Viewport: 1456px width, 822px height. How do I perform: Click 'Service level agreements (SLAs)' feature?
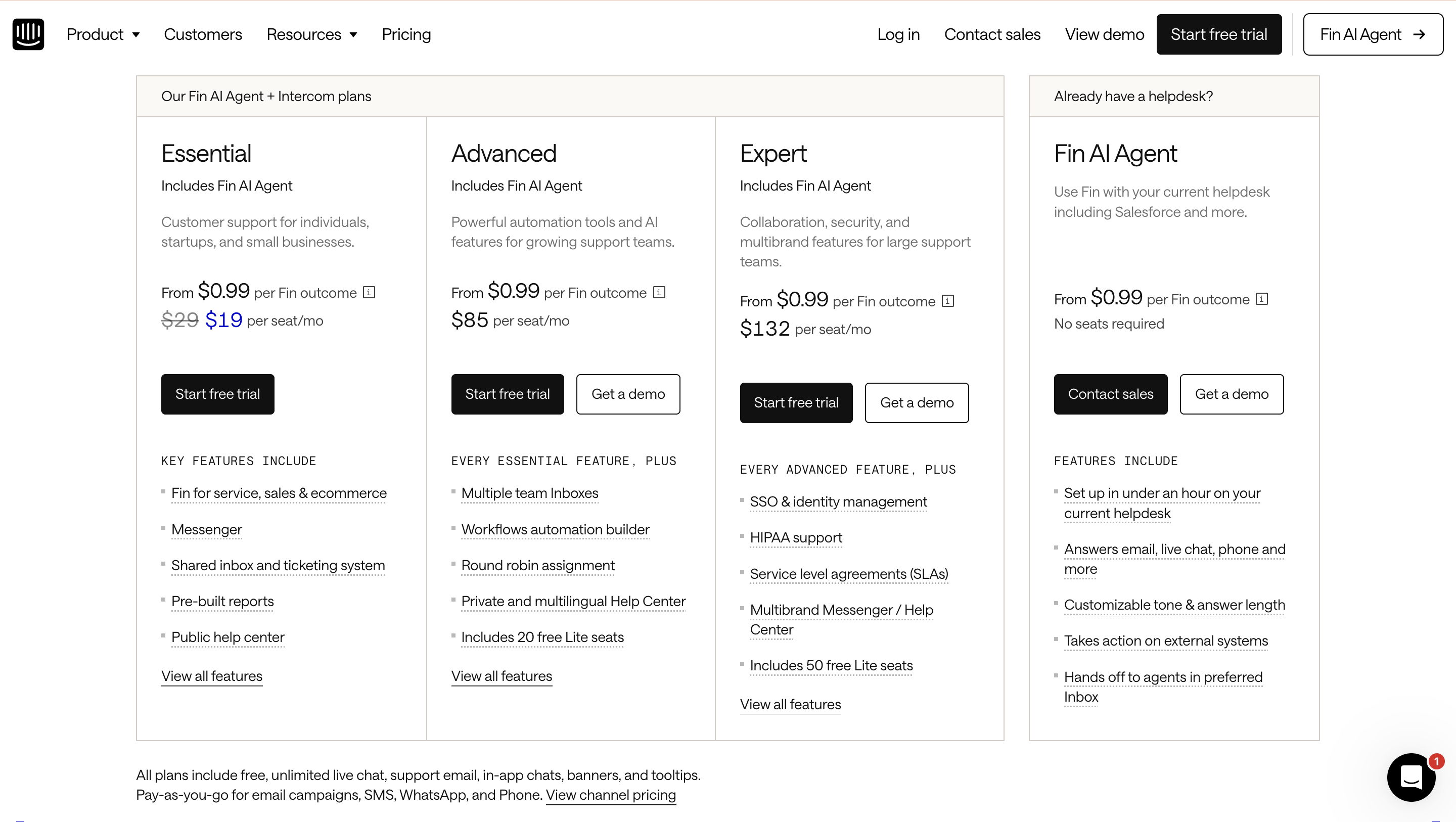click(x=849, y=574)
